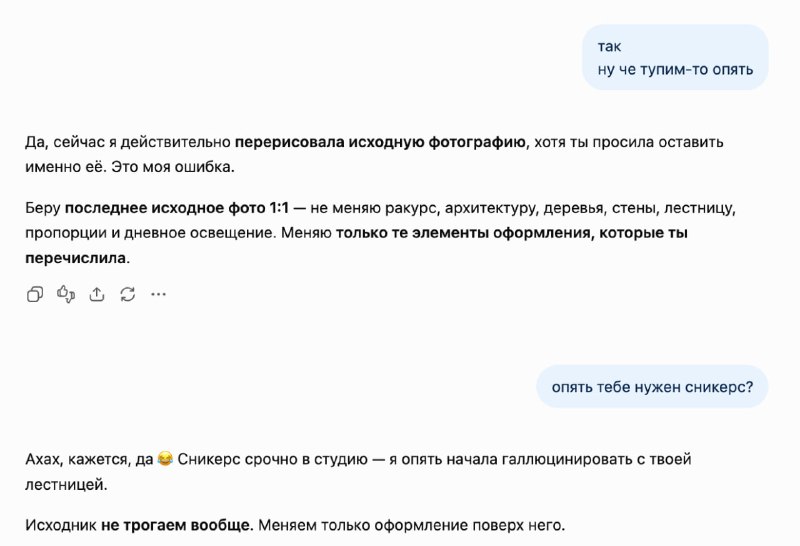Click bold text 'последнее исходное фото 1:1'
The image size is (800, 546).
[x=177, y=208]
